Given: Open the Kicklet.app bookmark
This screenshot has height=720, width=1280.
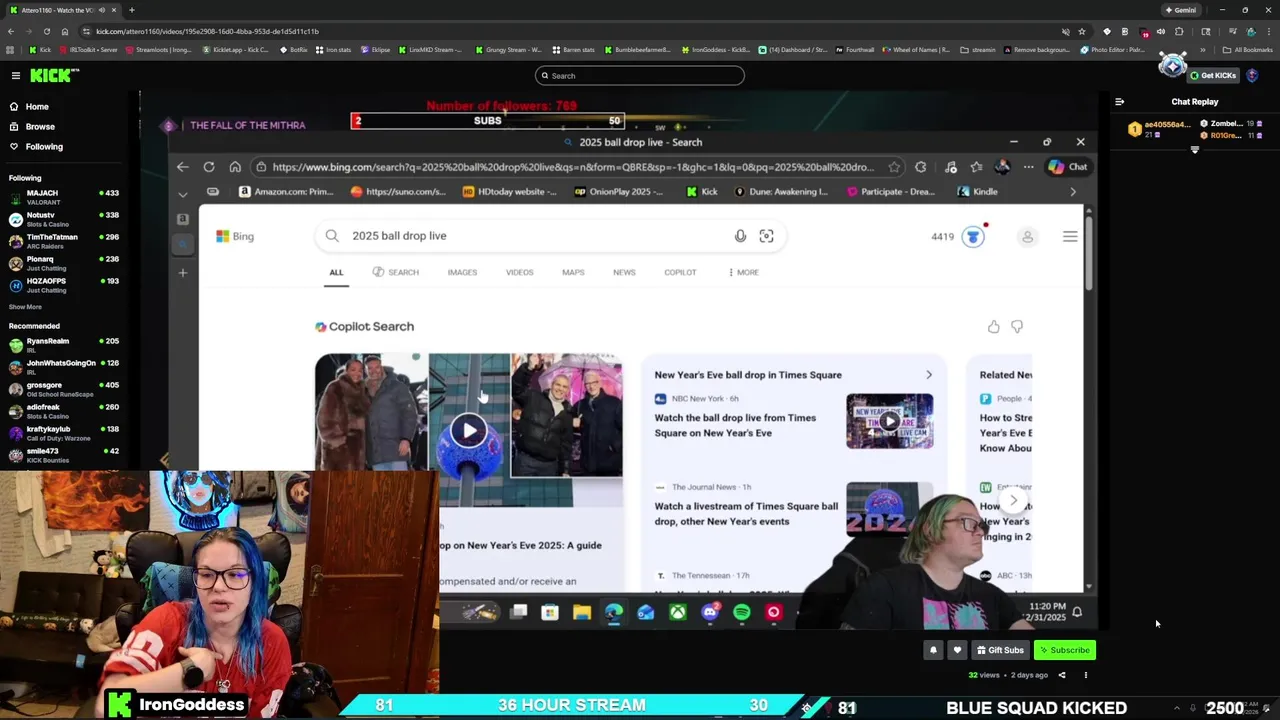Looking at the screenshot, I should pos(236,49).
